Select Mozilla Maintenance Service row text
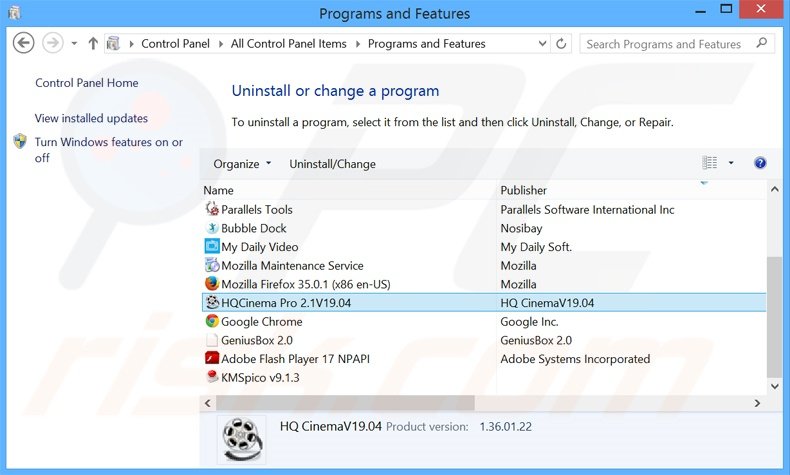The image size is (790, 475). click(292, 265)
